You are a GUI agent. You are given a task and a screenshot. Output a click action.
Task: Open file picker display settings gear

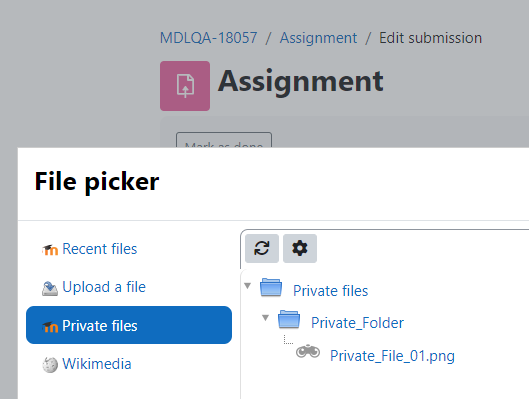click(300, 248)
